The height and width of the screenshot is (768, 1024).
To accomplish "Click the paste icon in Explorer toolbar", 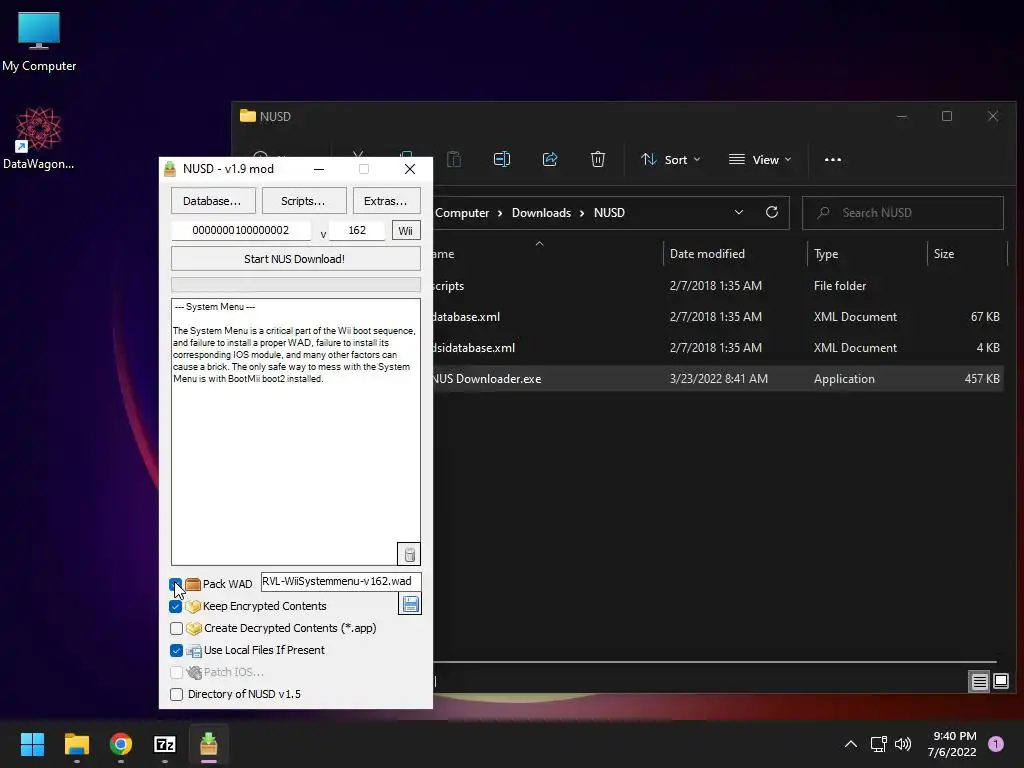I will click(x=454, y=159).
